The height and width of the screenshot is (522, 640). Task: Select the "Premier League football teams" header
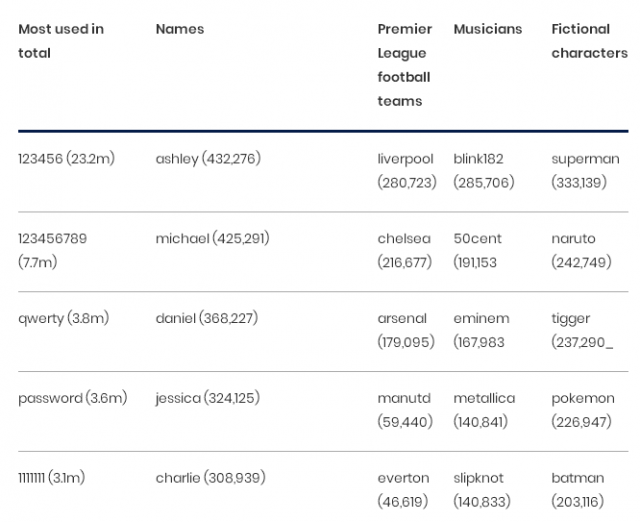tap(404, 65)
